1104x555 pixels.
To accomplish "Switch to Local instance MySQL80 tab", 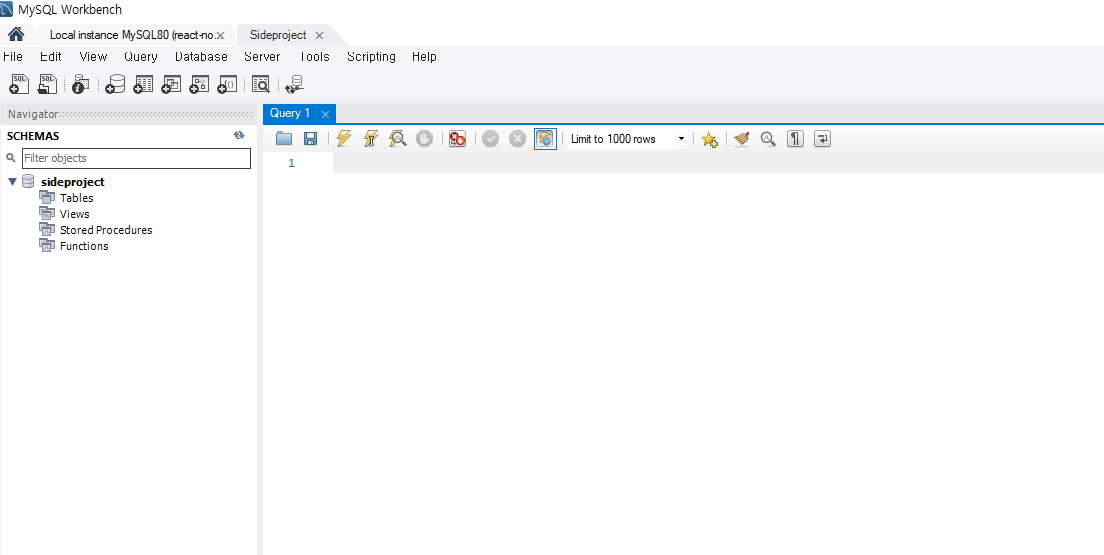I will tap(131, 35).
